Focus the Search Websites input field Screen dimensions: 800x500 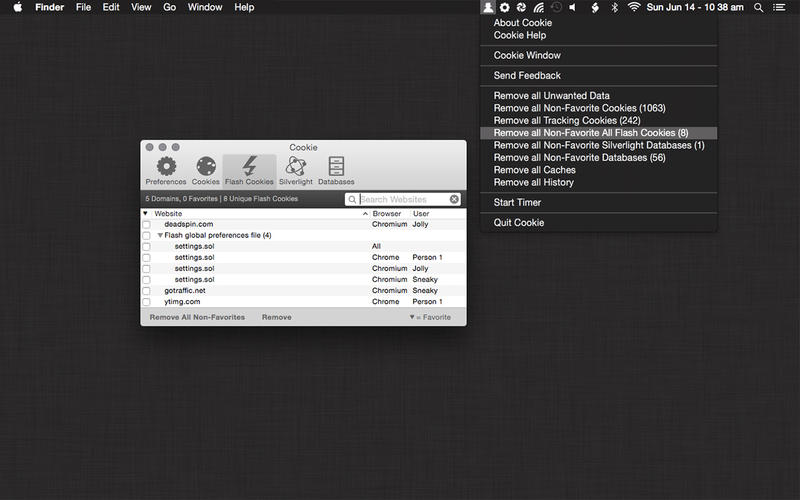402,199
